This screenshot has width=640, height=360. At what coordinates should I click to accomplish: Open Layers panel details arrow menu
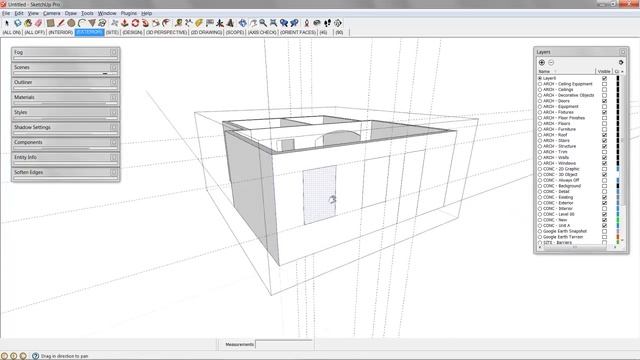[x=621, y=62]
